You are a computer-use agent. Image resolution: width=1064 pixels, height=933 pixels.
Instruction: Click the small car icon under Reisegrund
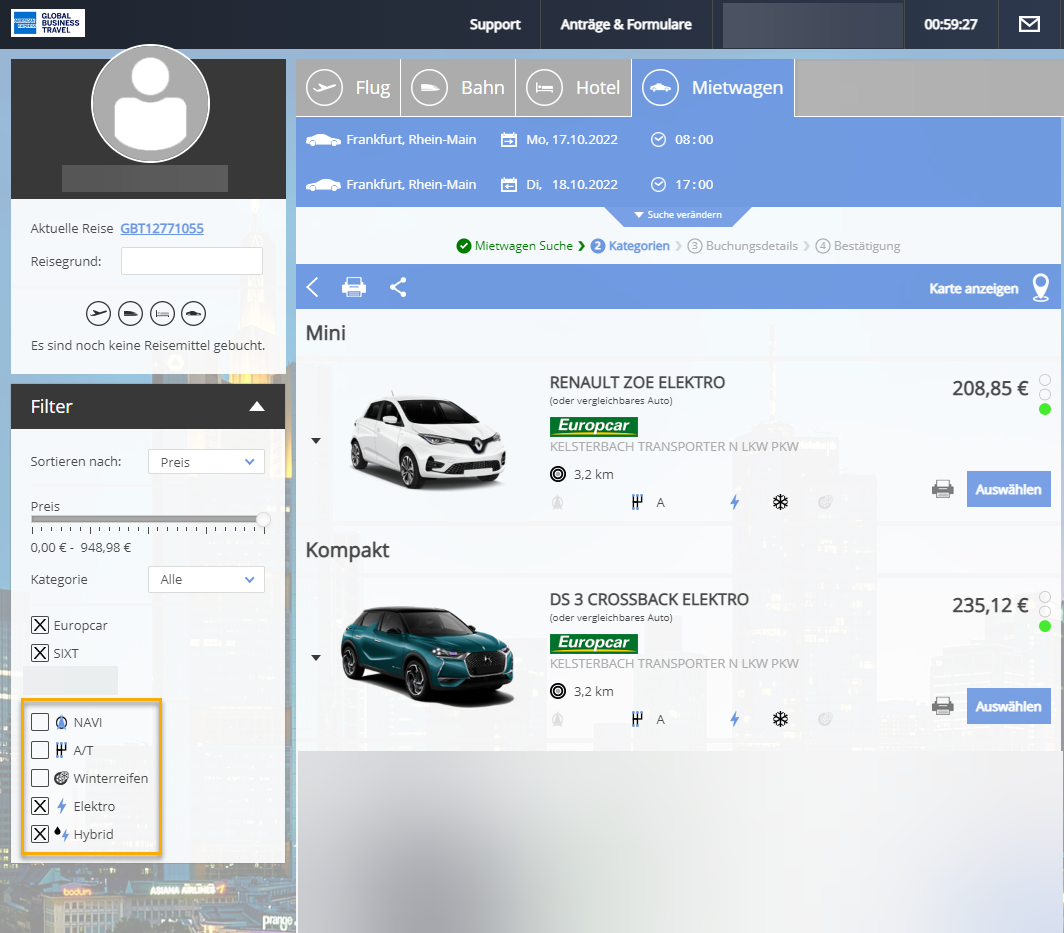point(193,313)
